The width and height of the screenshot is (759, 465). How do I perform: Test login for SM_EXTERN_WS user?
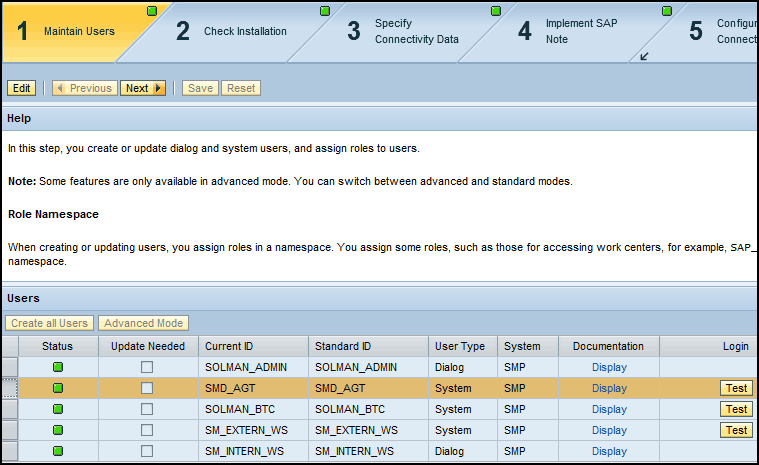coord(736,430)
